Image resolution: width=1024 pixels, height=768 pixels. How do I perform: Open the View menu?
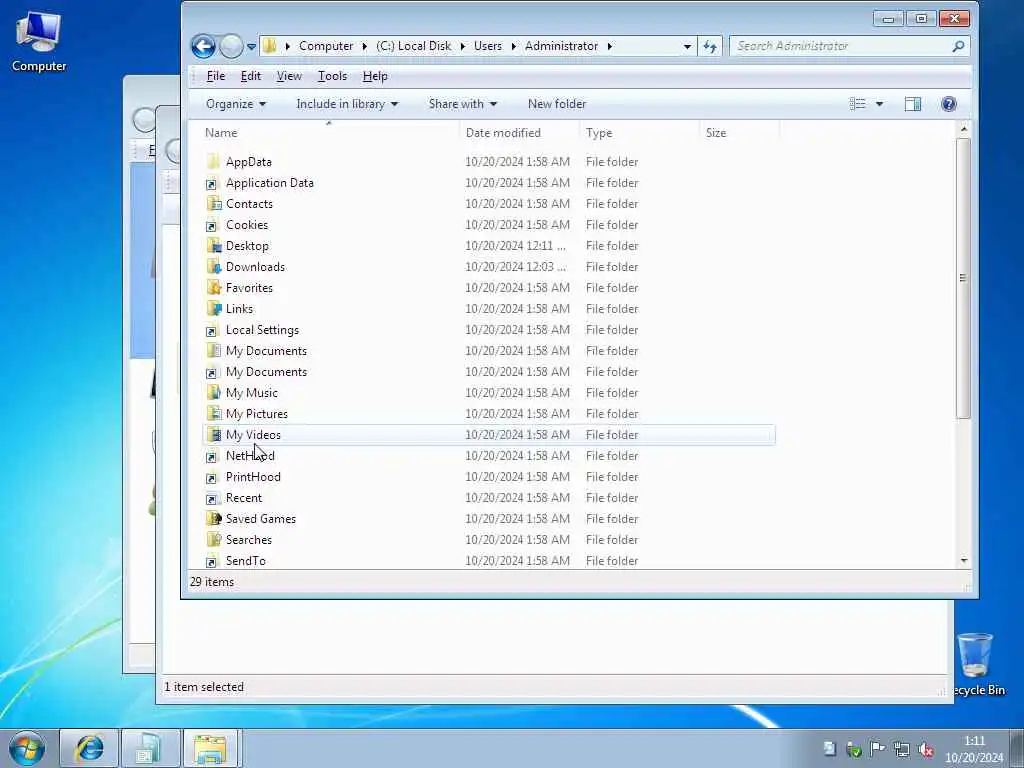(289, 76)
